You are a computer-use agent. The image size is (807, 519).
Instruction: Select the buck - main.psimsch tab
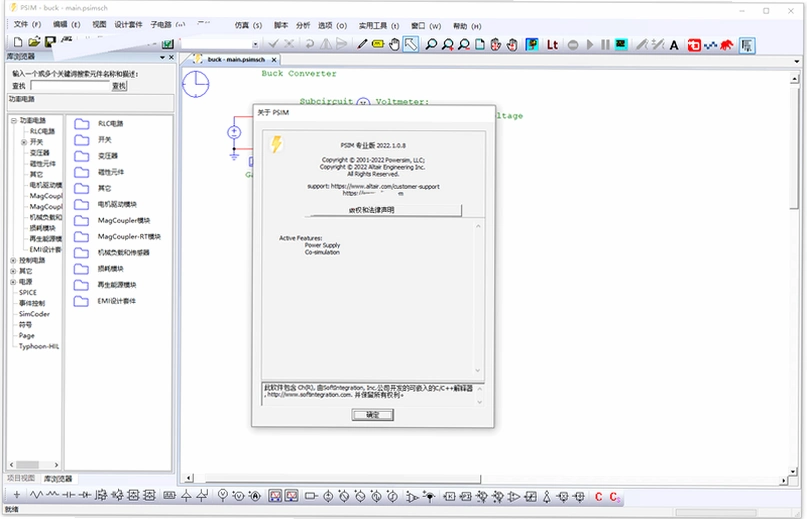[236, 60]
